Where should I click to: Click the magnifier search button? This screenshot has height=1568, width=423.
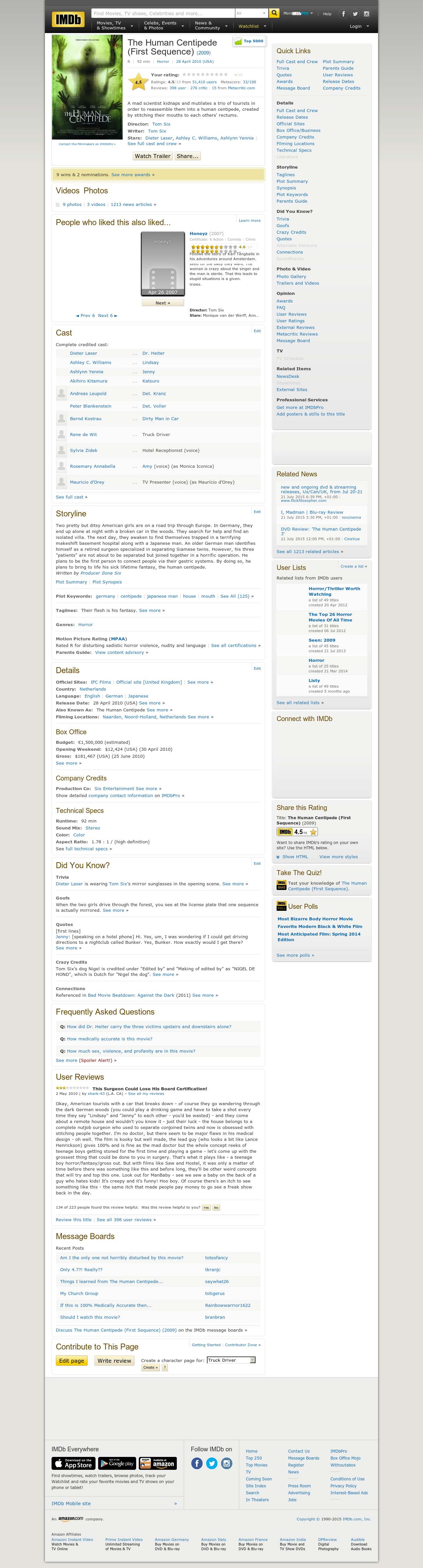274,13
